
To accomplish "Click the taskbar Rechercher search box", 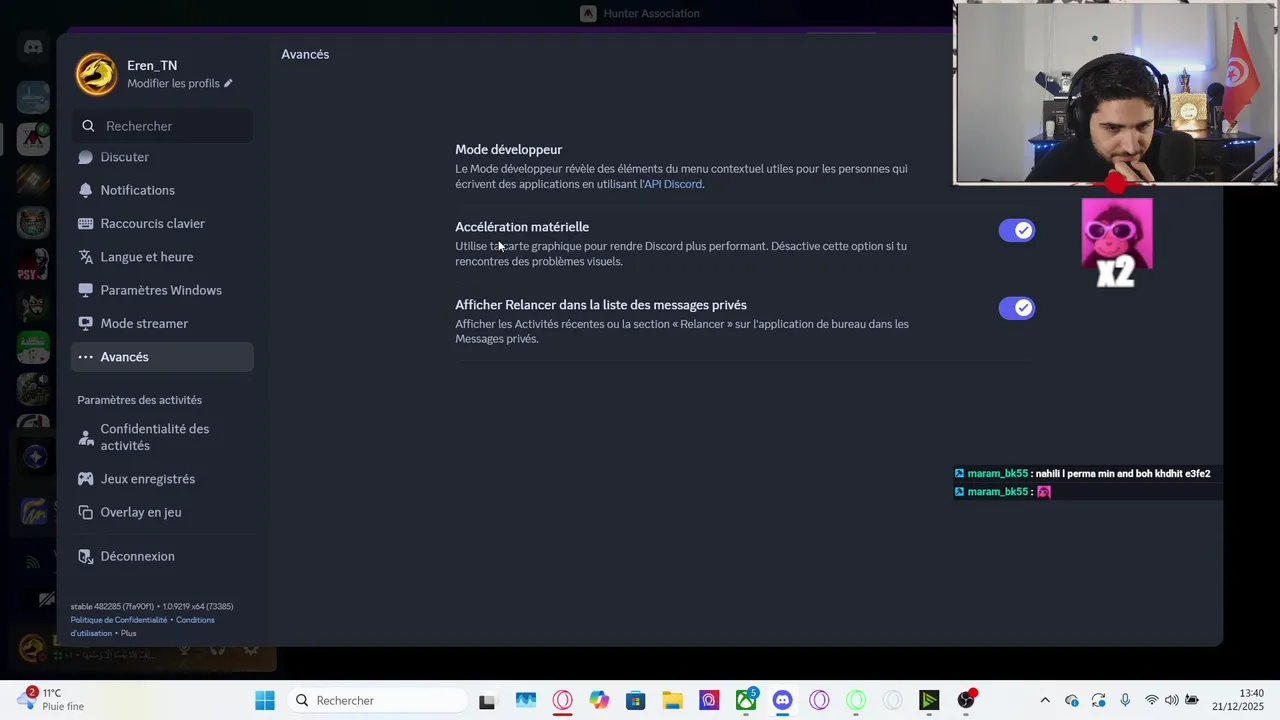I will tap(375, 700).
